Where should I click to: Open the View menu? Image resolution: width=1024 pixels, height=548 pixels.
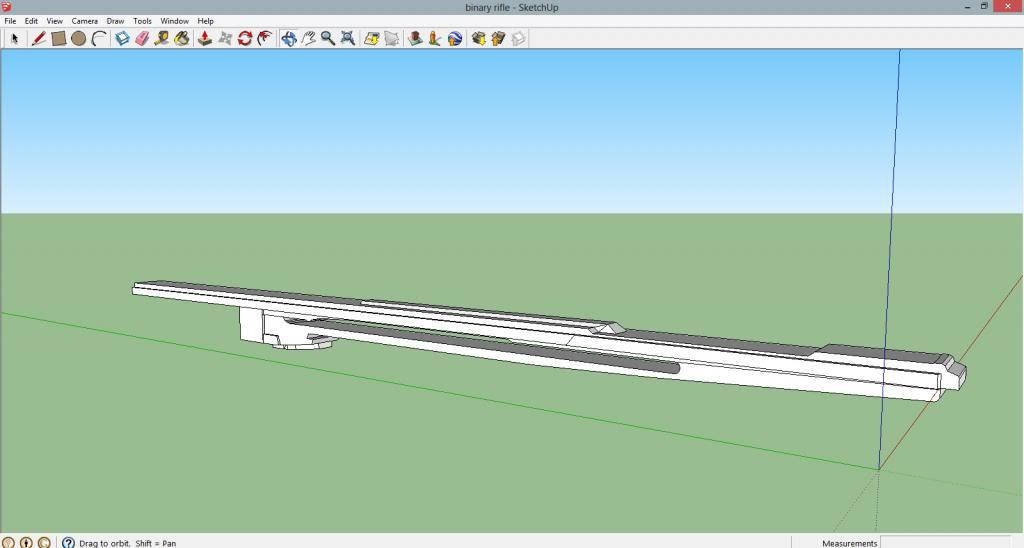click(x=55, y=21)
